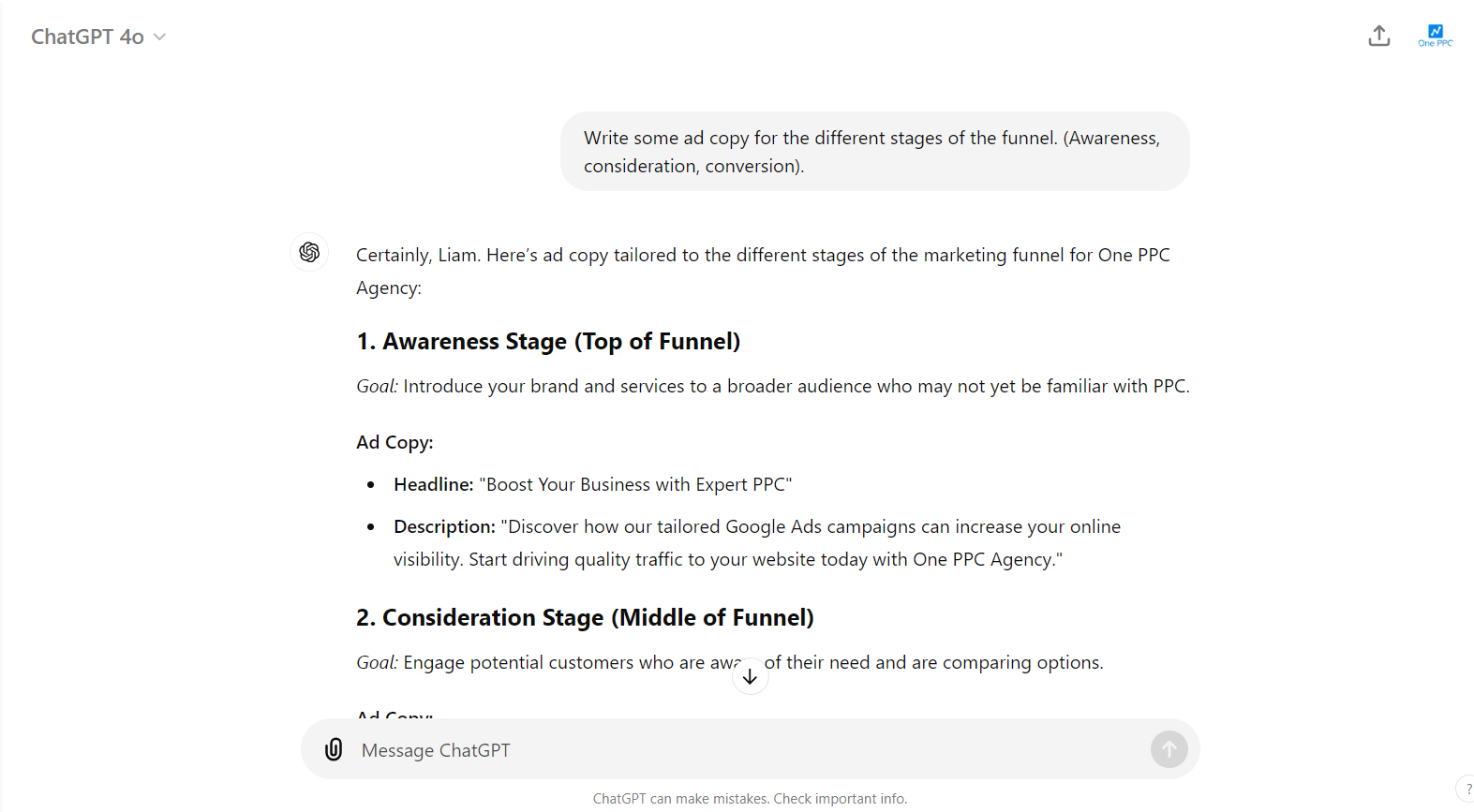The image size is (1474, 812).
Task: Click the user prompt message bubble
Action: click(874, 152)
